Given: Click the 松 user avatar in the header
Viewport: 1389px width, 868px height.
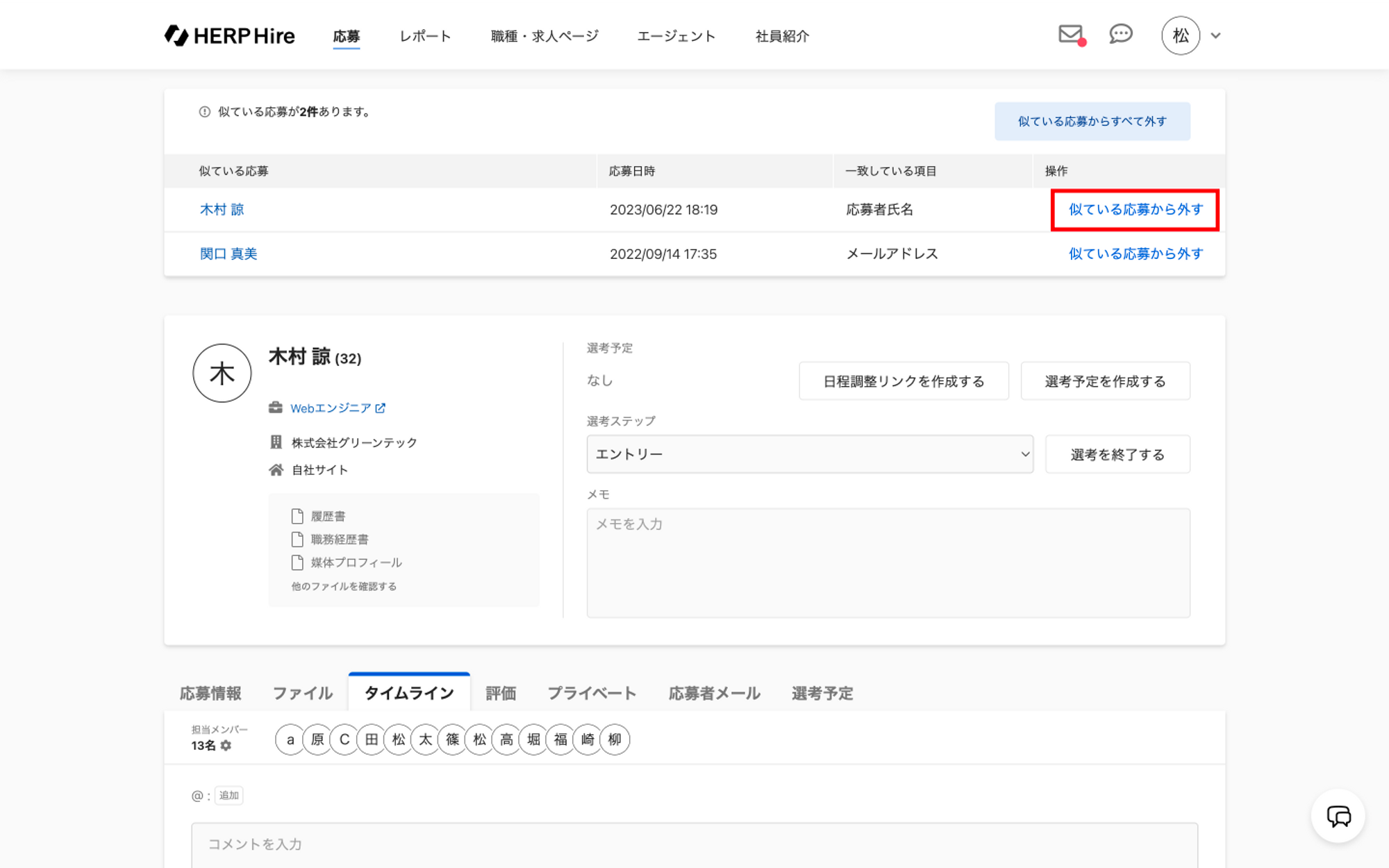Looking at the screenshot, I should [x=1181, y=35].
